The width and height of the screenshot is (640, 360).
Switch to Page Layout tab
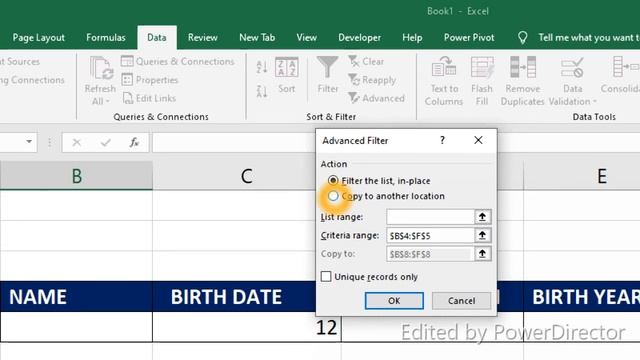[38, 38]
